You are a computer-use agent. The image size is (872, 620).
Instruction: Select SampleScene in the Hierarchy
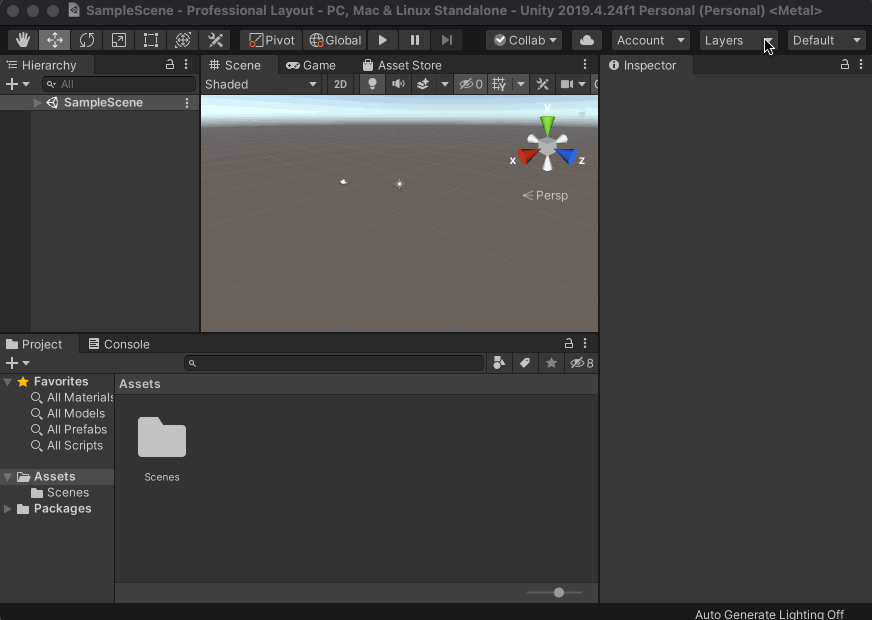tap(103, 102)
